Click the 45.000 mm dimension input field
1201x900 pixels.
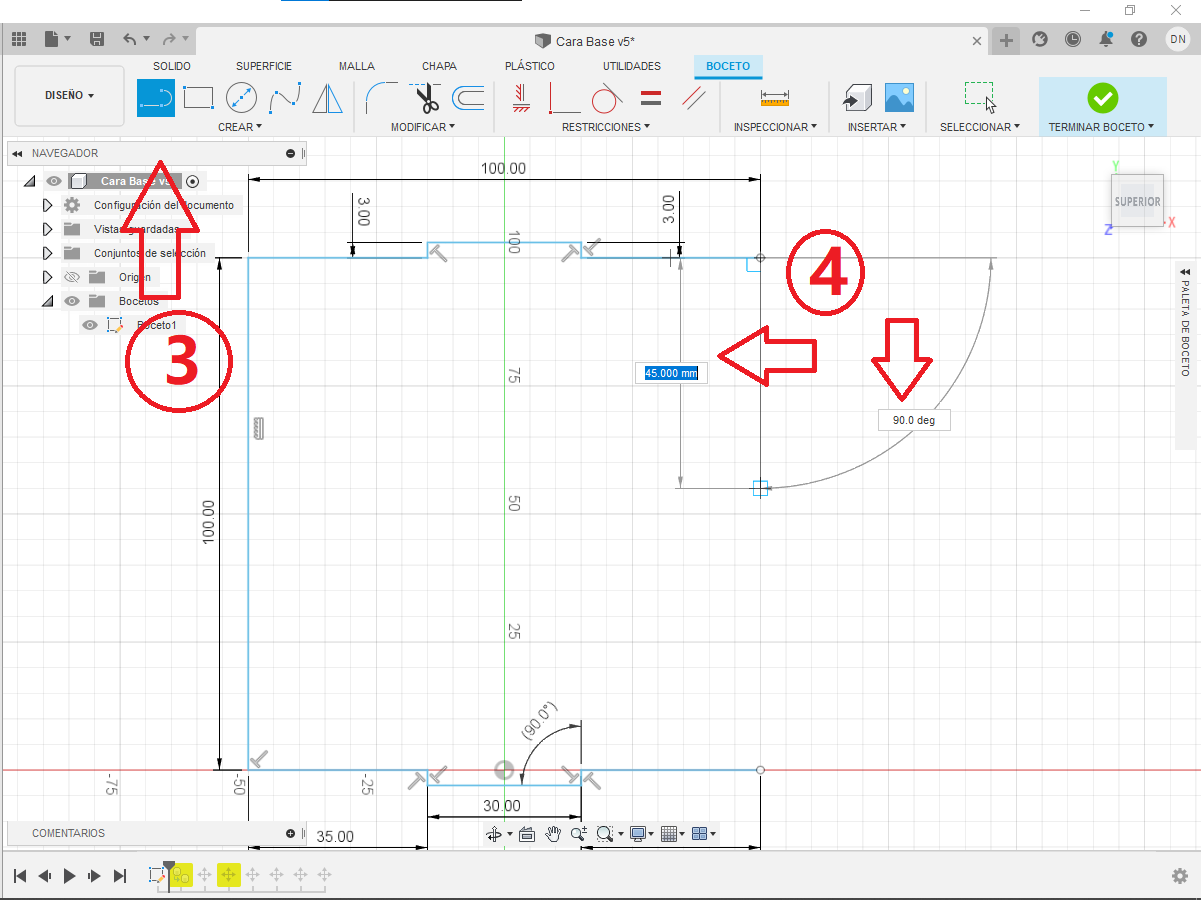pyautogui.click(x=672, y=373)
